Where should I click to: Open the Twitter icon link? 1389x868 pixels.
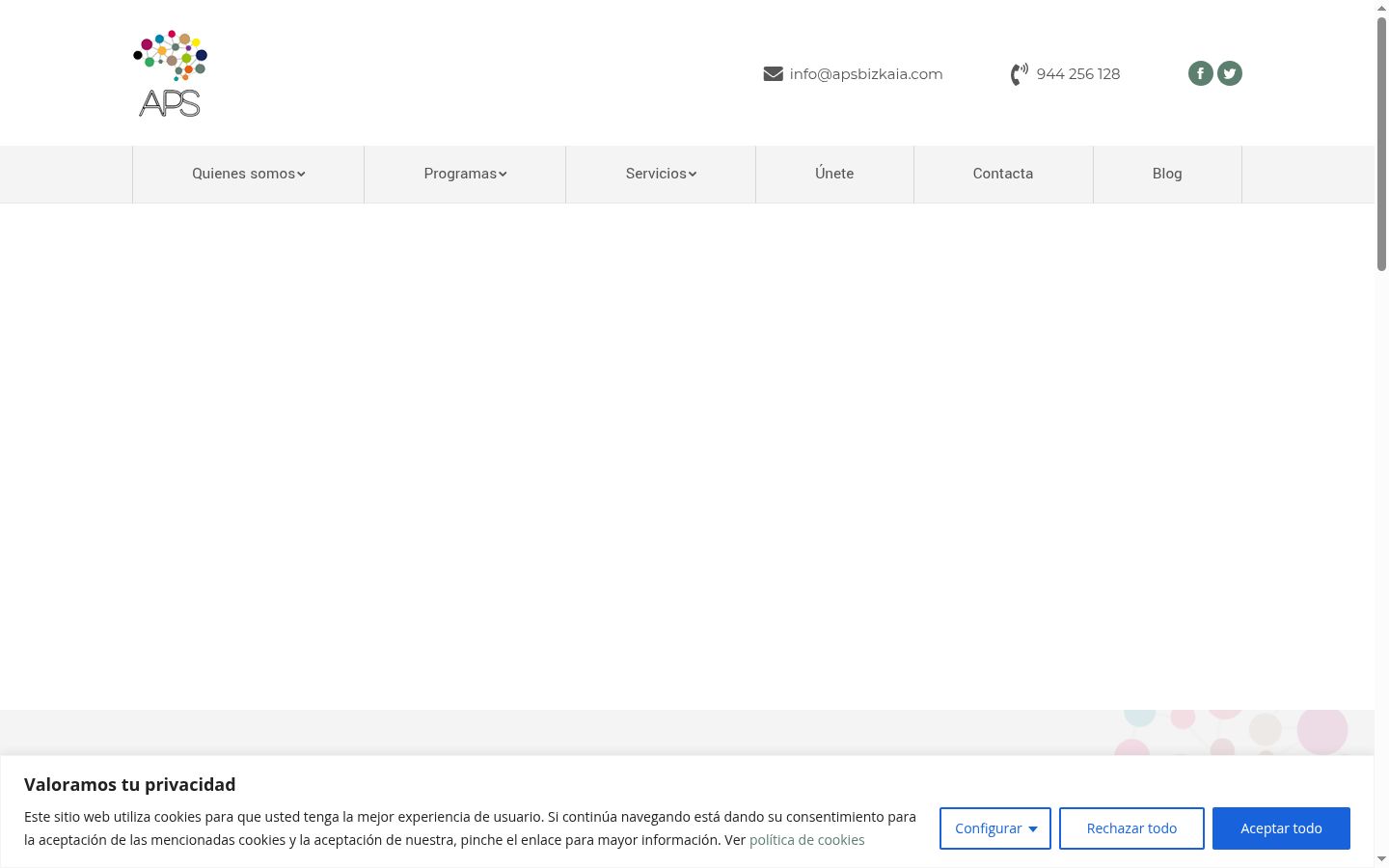[1229, 73]
